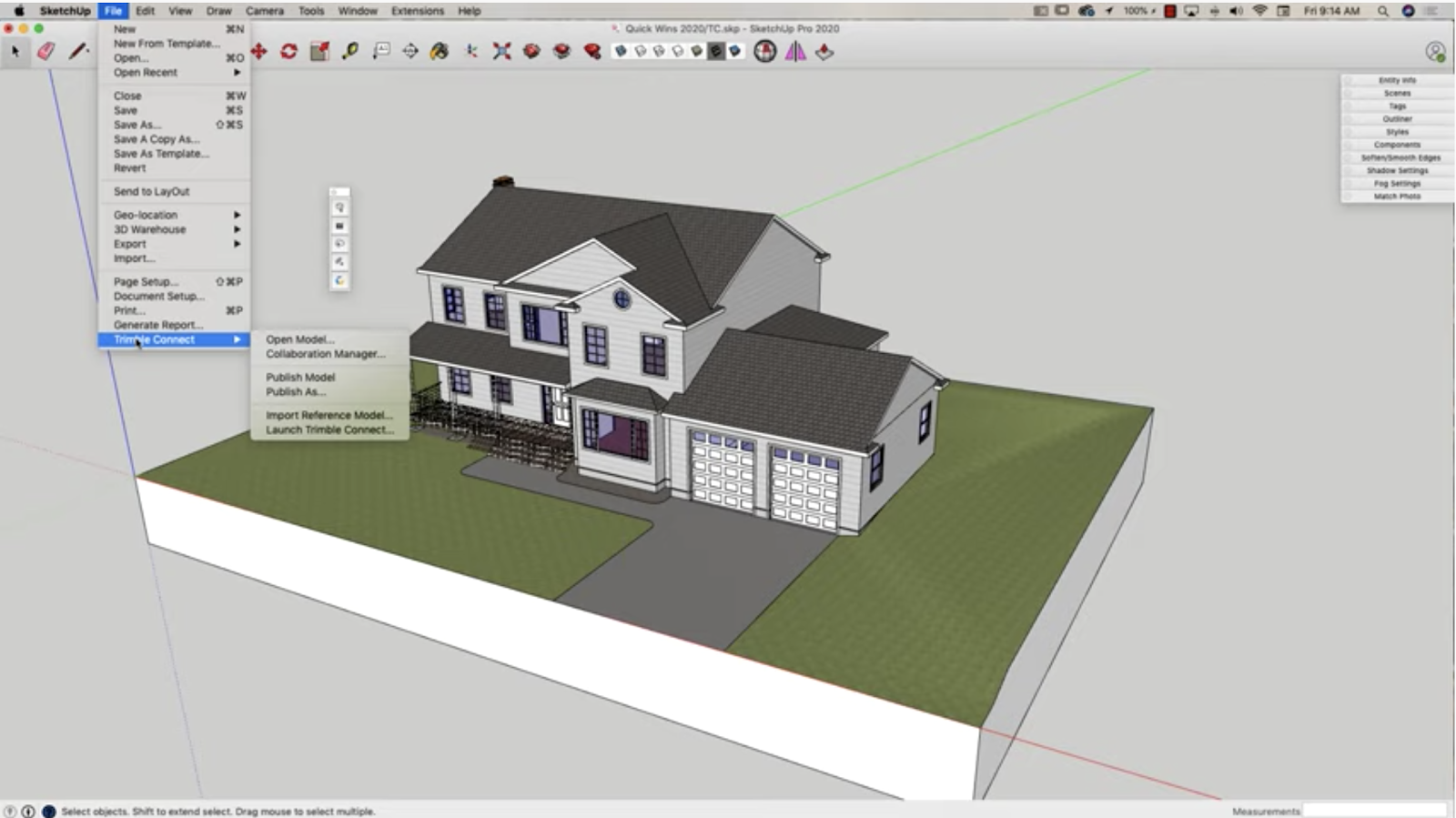This screenshot has width=1456, height=818.
Task: Select the Axes tool
Action: 471,52
